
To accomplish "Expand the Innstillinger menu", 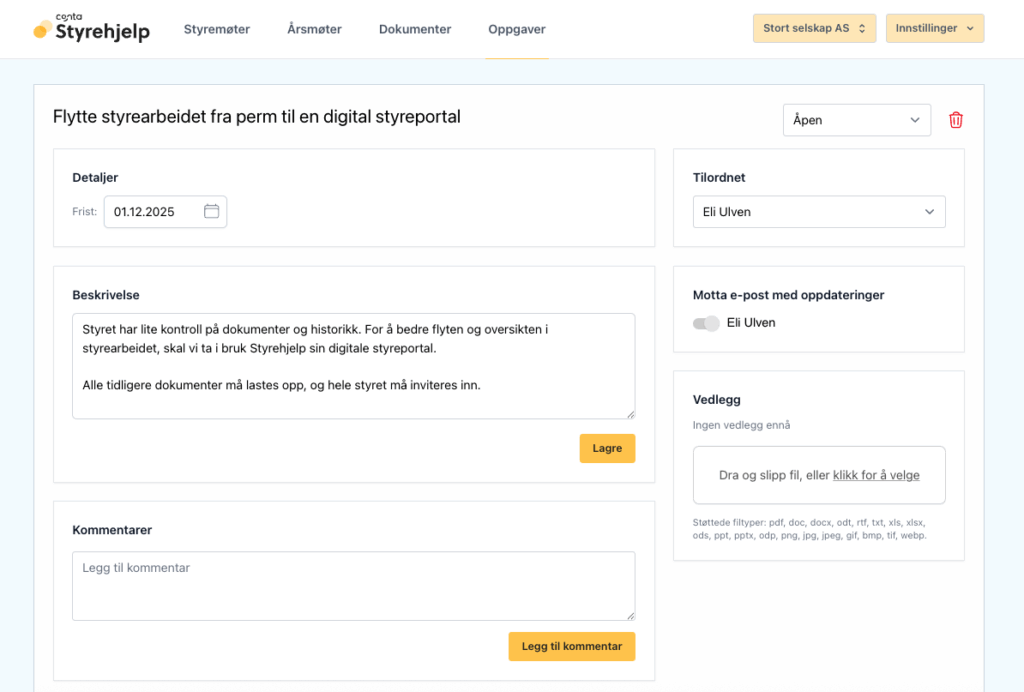I will pos(934,29).
